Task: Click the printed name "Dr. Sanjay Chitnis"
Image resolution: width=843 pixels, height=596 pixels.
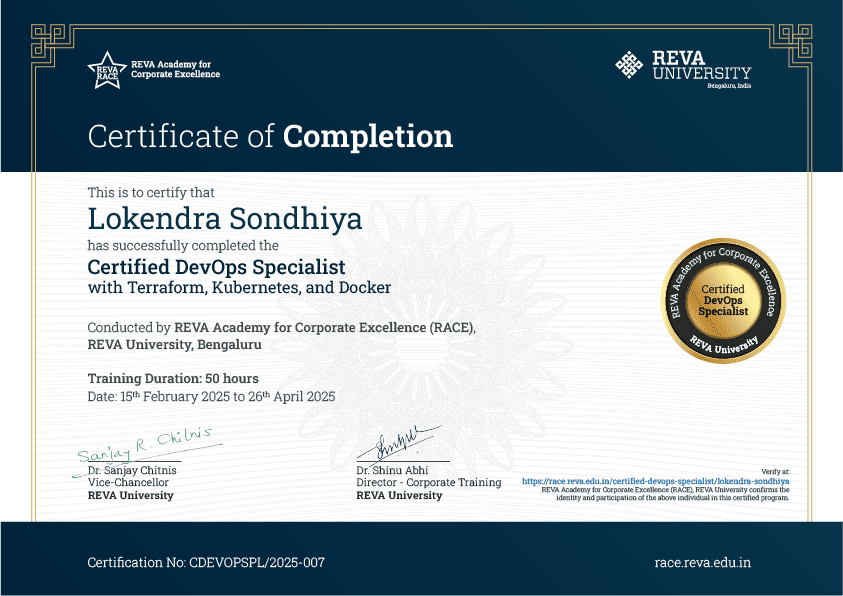Action: pyautogui.click(x=132, y=470)
